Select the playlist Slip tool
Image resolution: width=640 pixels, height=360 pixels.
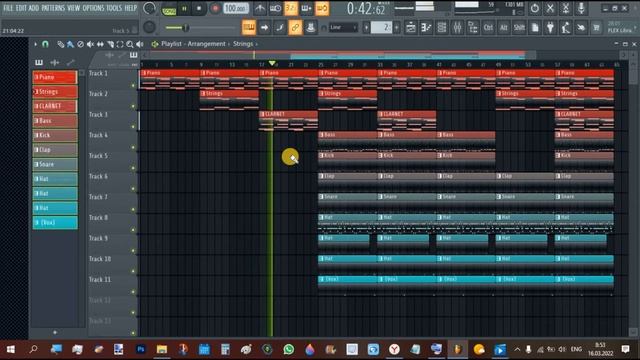100,44
